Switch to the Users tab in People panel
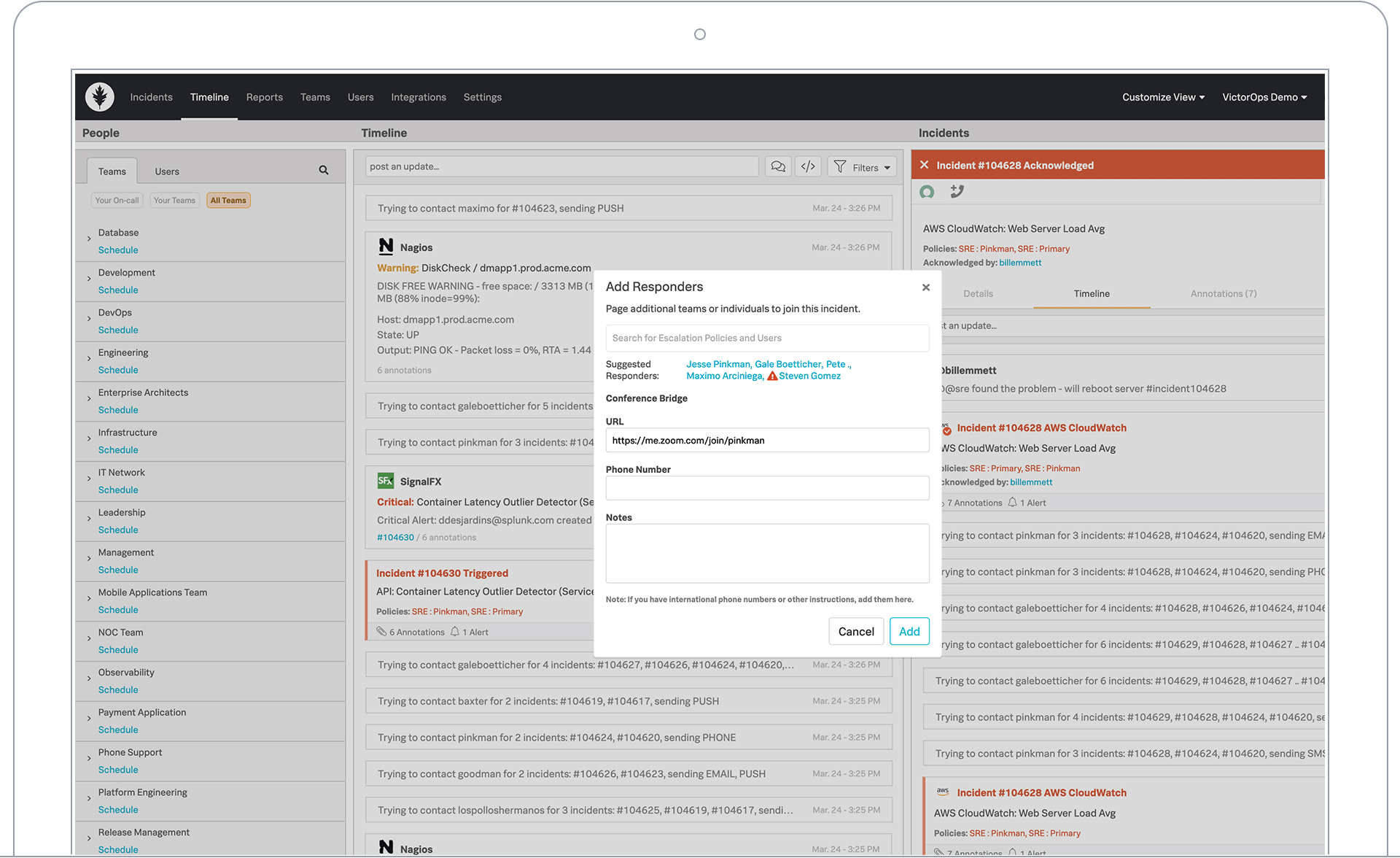The height and width of the screenshot is (858, 1400). [x=167, y=171]
